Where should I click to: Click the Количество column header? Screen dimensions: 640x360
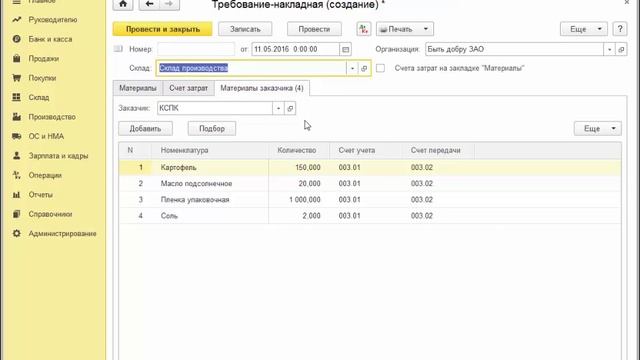pyautogui.click(x=299, y=150)
